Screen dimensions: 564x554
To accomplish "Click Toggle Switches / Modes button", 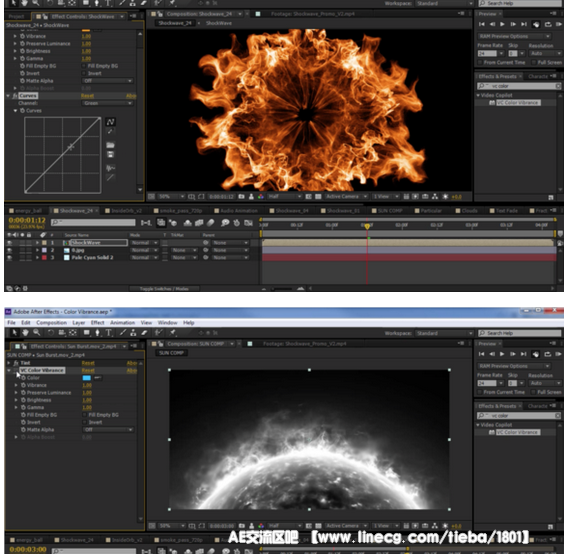I will pos(164,289).
